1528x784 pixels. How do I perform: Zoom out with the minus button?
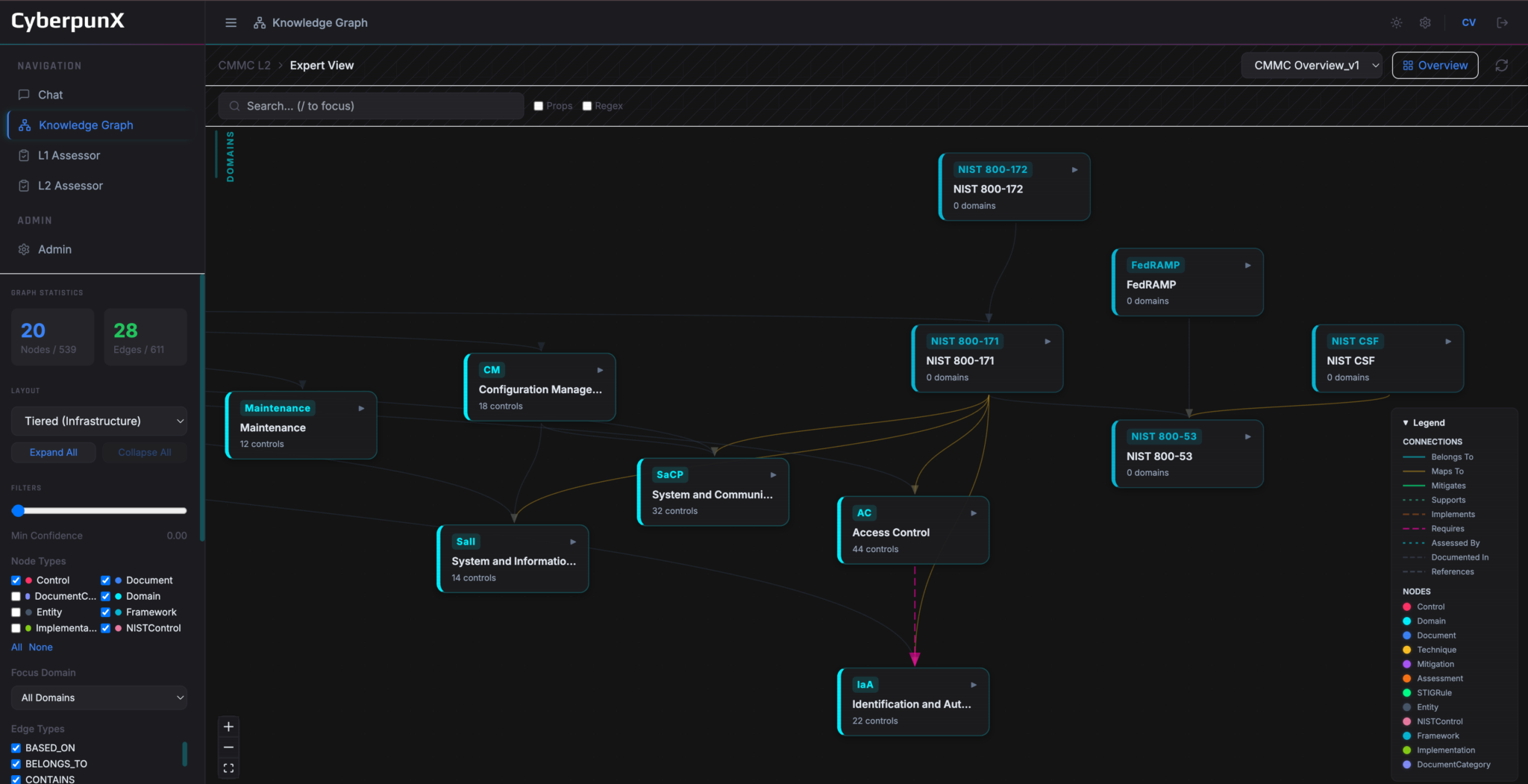coord(228,747)
